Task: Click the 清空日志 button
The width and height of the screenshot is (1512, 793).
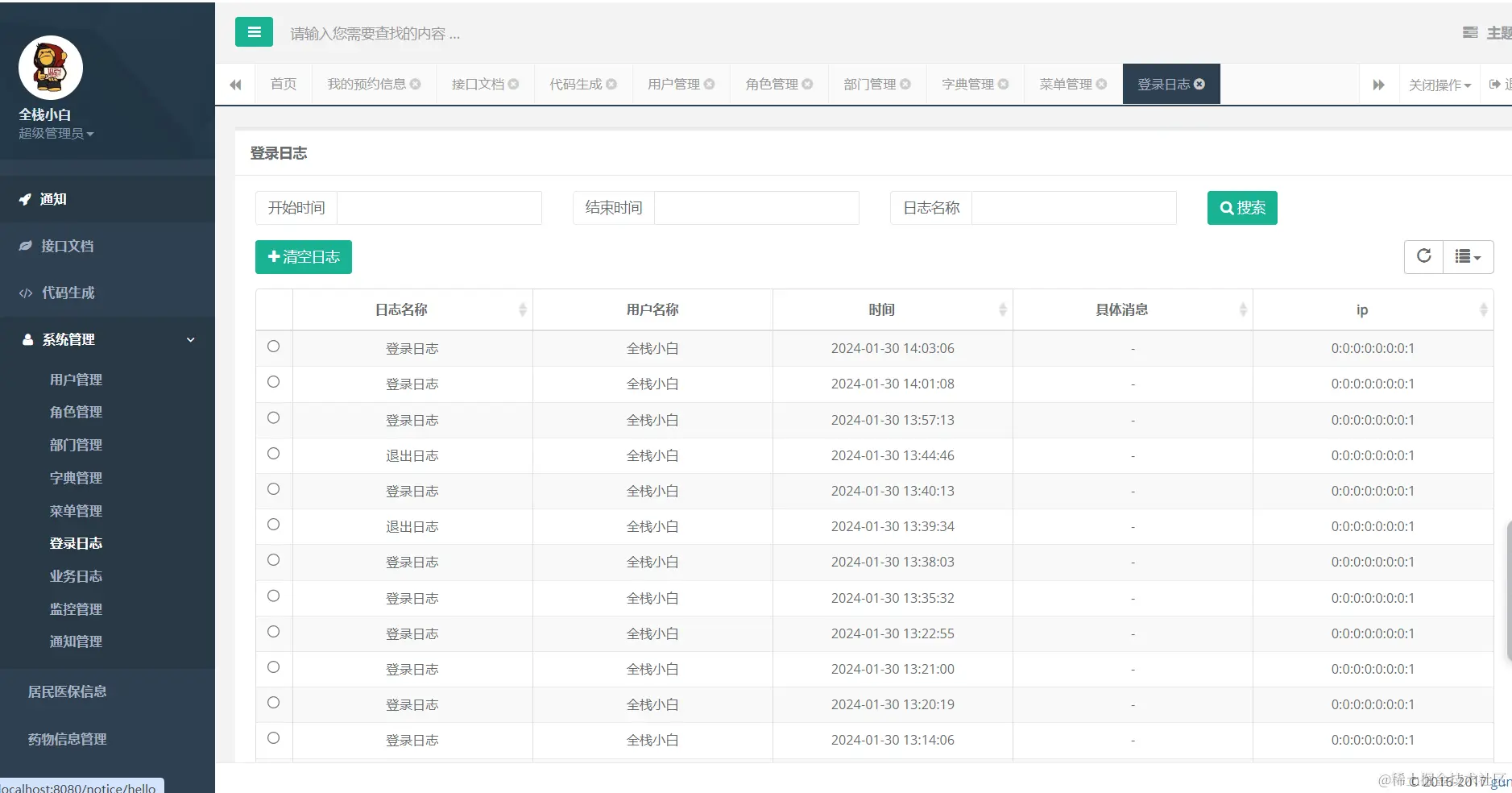Action: [304, 257]
